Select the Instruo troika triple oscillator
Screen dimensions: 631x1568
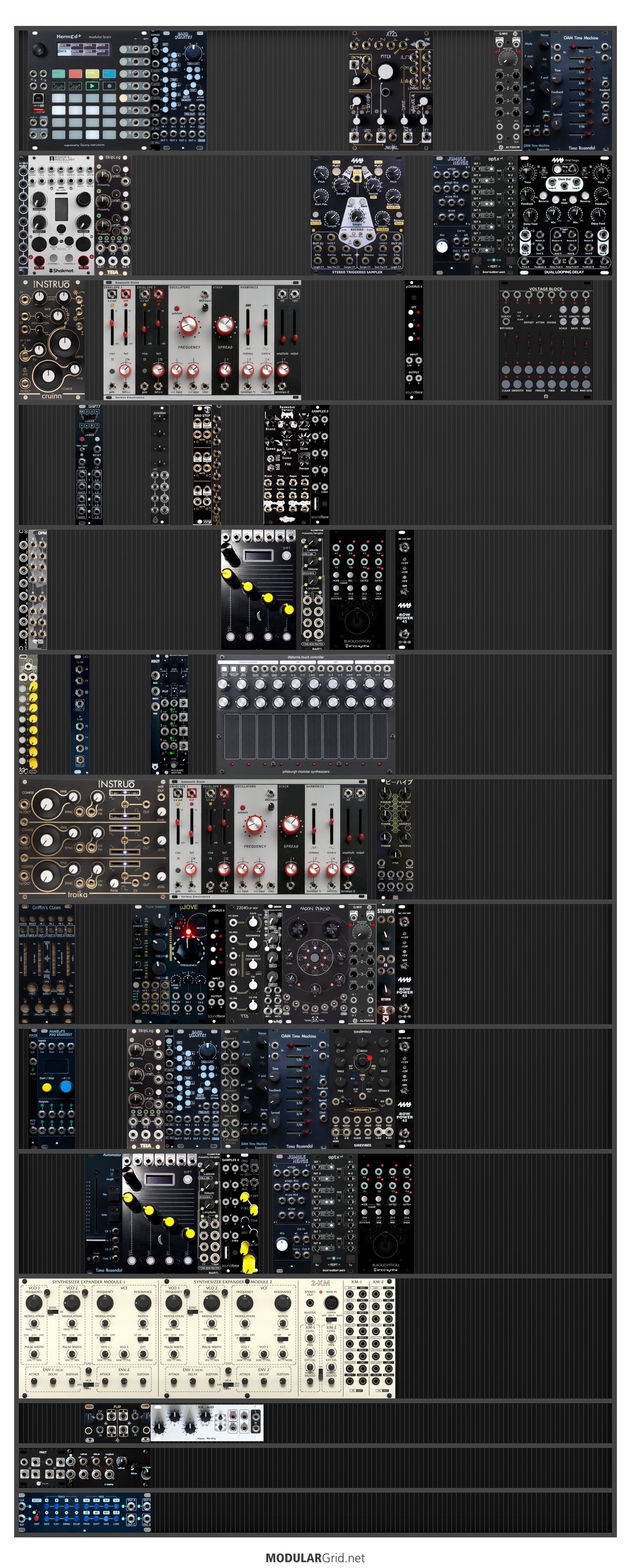[93, 839]
